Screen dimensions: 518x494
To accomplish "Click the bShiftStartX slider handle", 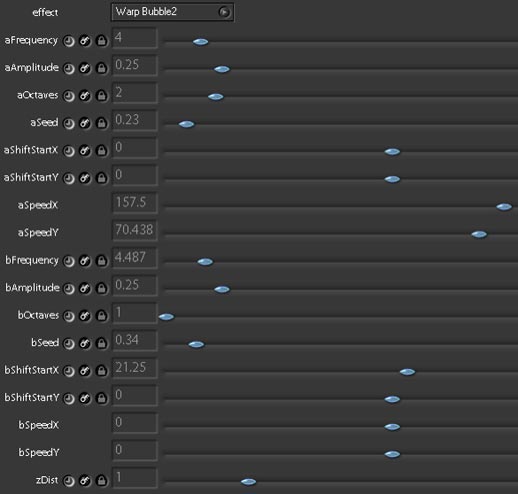I will pyautogui.click(x=407, y=372).
